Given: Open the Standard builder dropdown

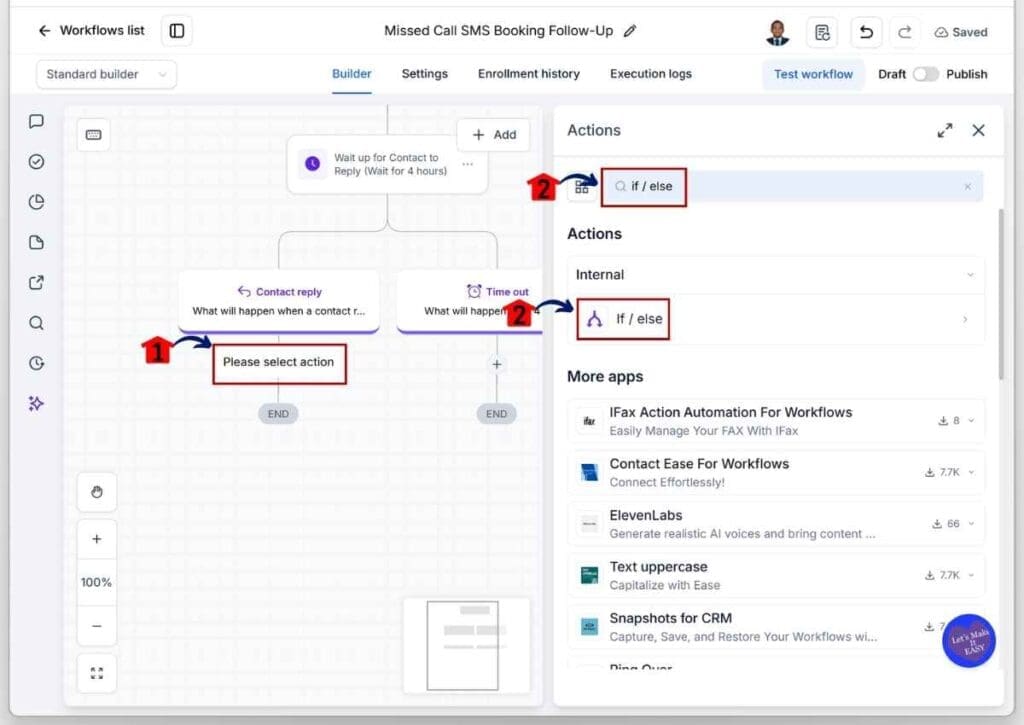Looking at the screenshot, I should point(106,74).
